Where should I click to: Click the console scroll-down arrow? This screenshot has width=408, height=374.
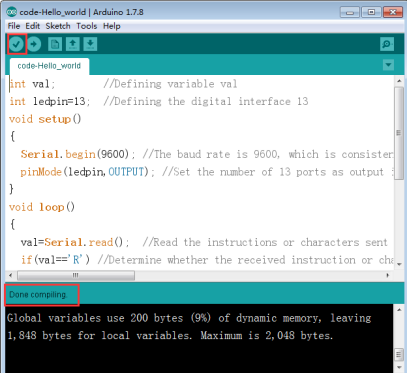[x=399, y=367]
